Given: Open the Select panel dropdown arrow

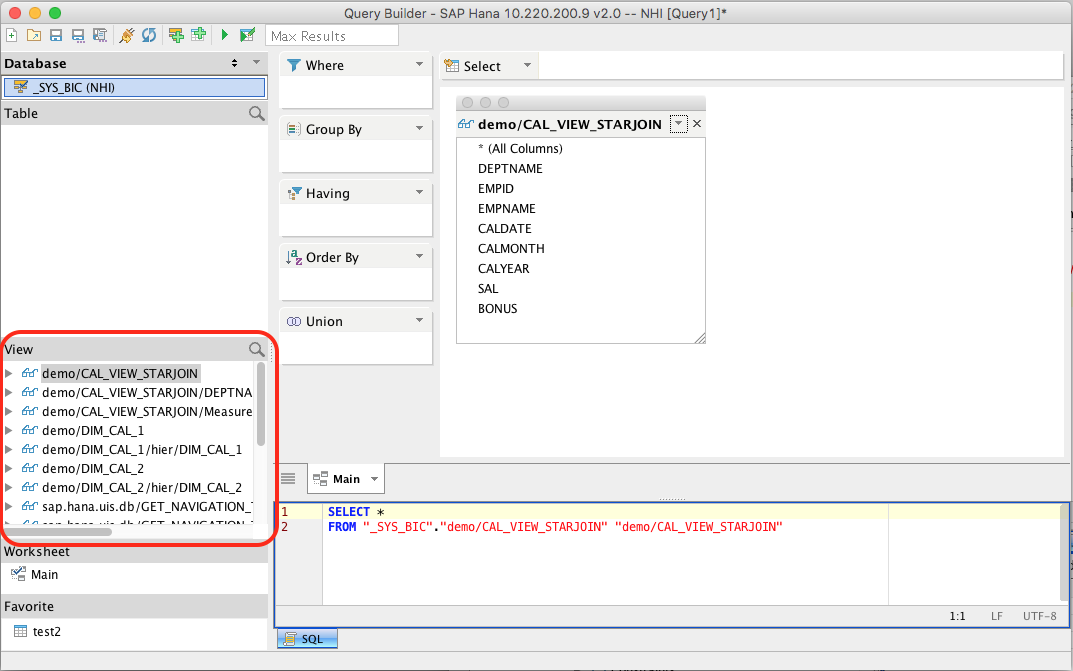Looking at the screenshot, I should 527,66.
